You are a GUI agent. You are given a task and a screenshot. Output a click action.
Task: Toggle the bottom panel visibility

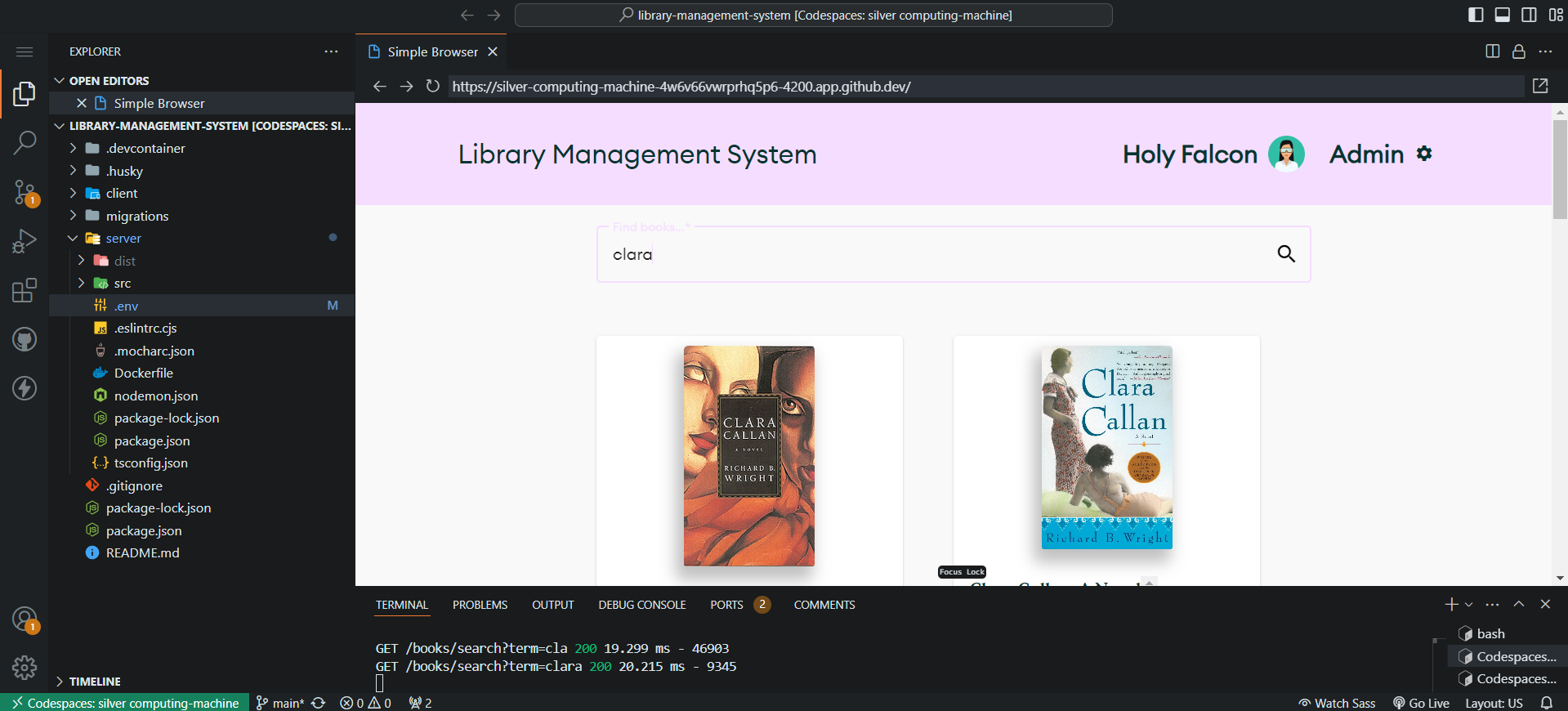[x=1502, y=15]
